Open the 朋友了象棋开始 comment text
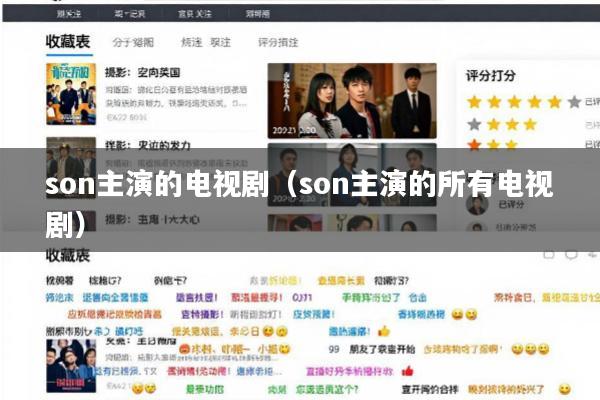Image resolution: width=600 pixels, height=400 pixels. (x=382, y=349)
